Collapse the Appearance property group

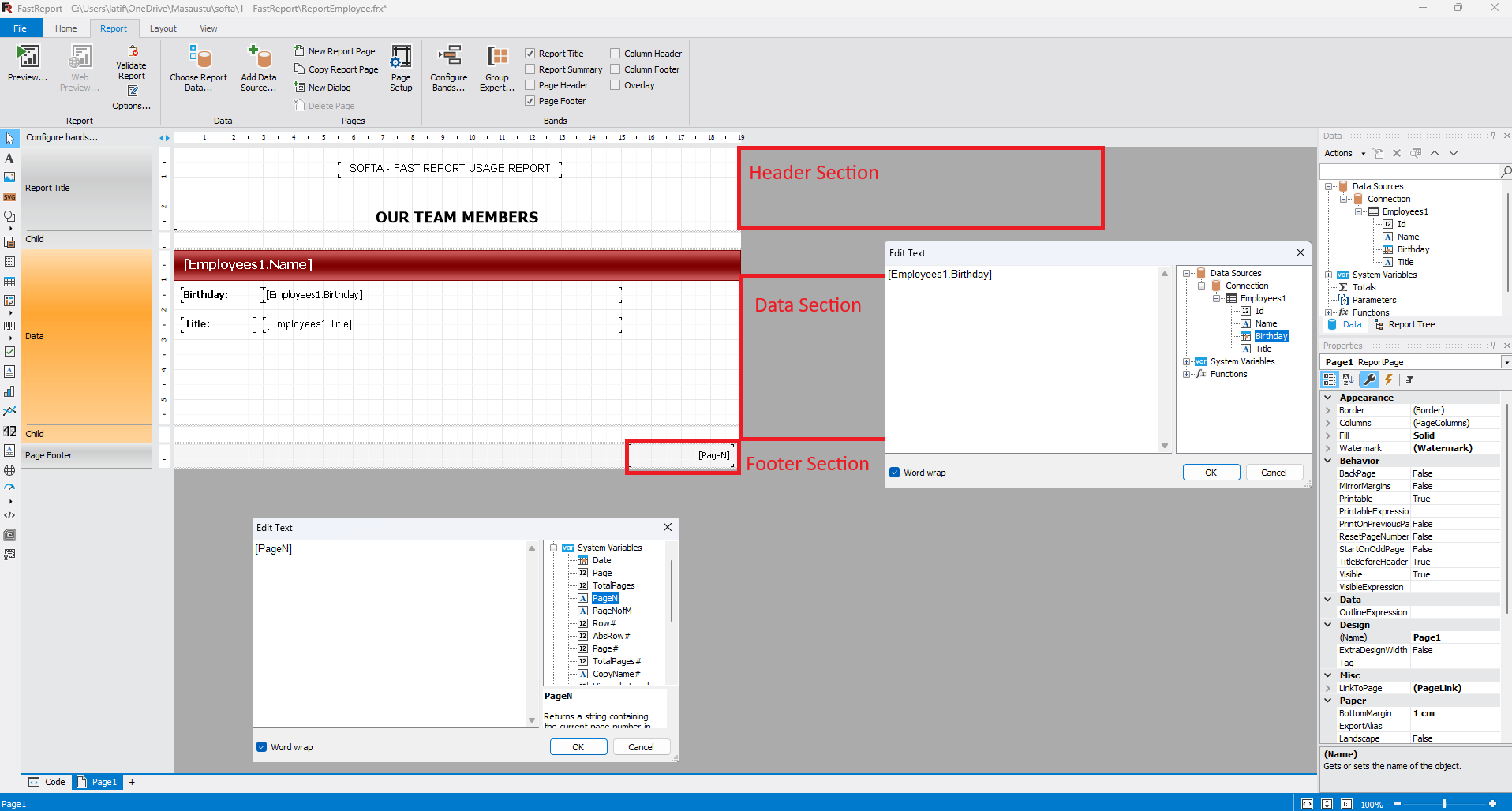coord(1328,398)
